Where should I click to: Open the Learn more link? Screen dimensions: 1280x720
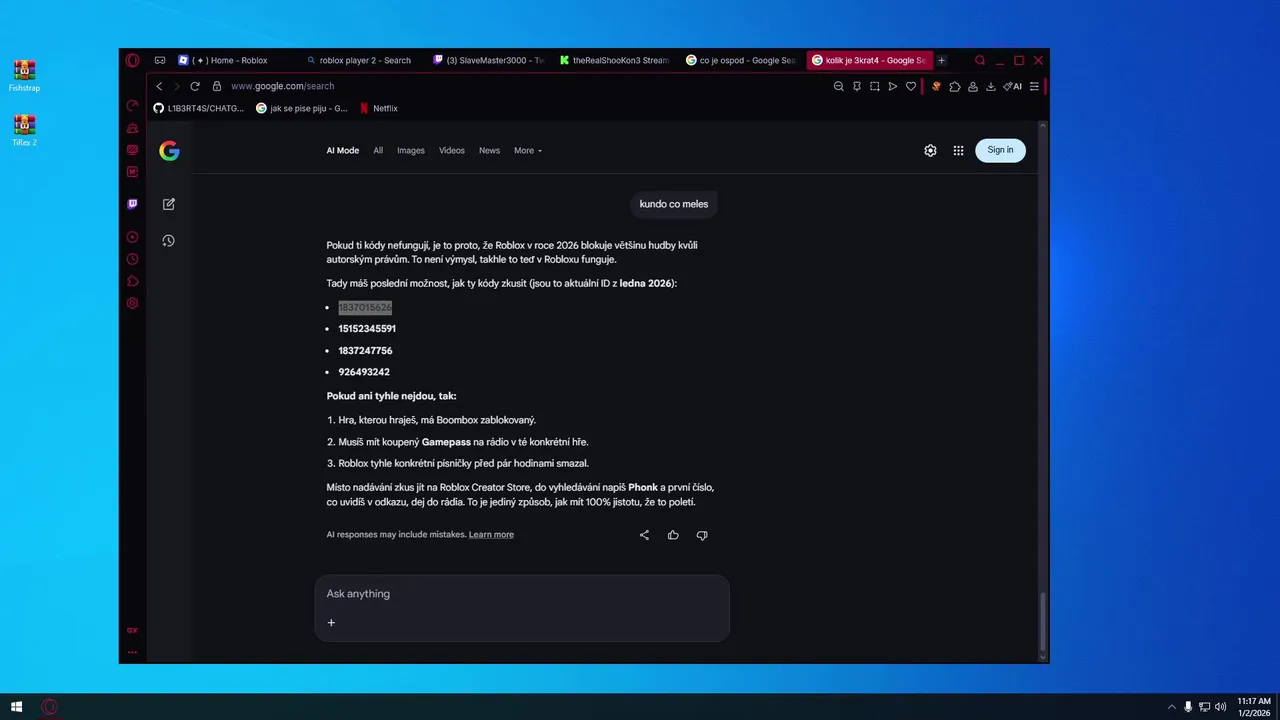pyautogui.click(x=491, y=535)
